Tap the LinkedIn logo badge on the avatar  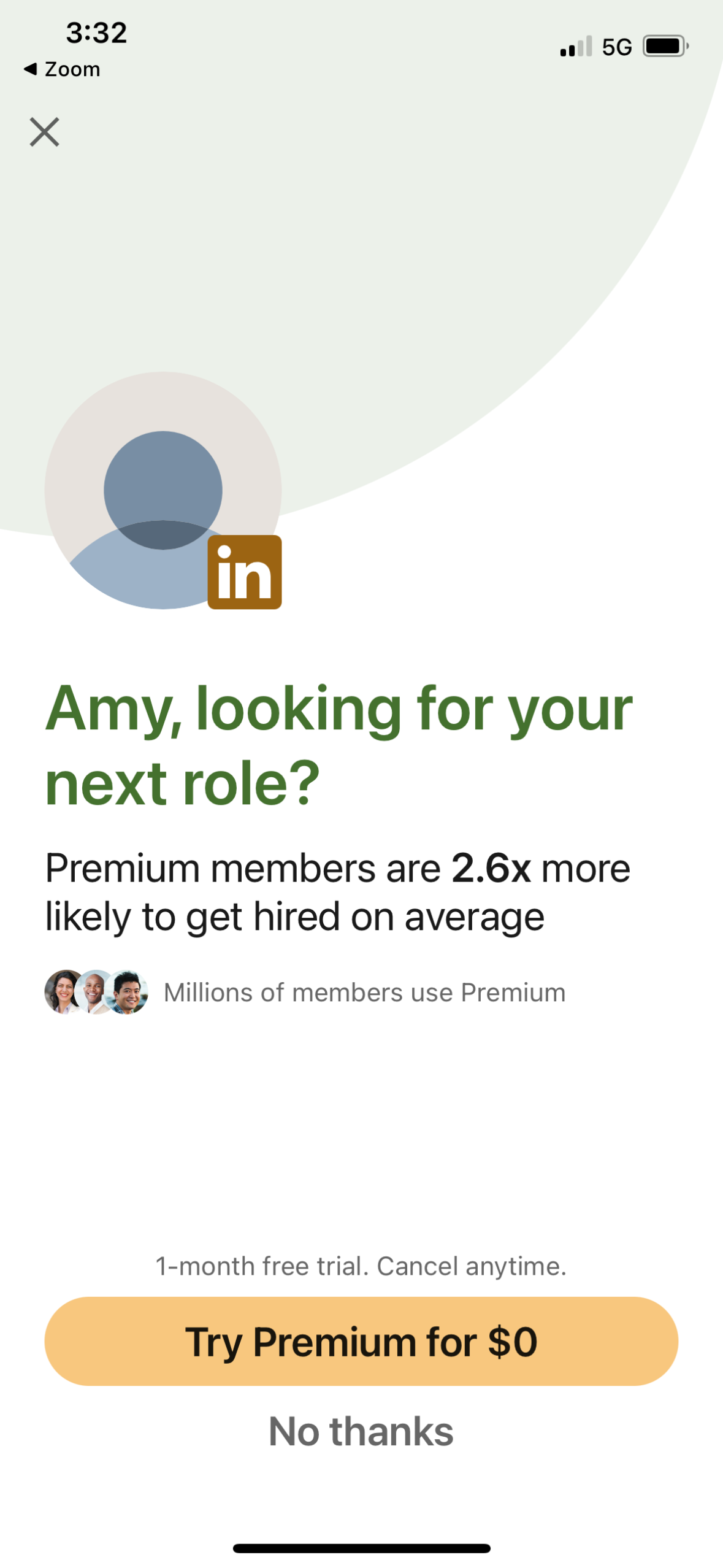coord(244,572)
